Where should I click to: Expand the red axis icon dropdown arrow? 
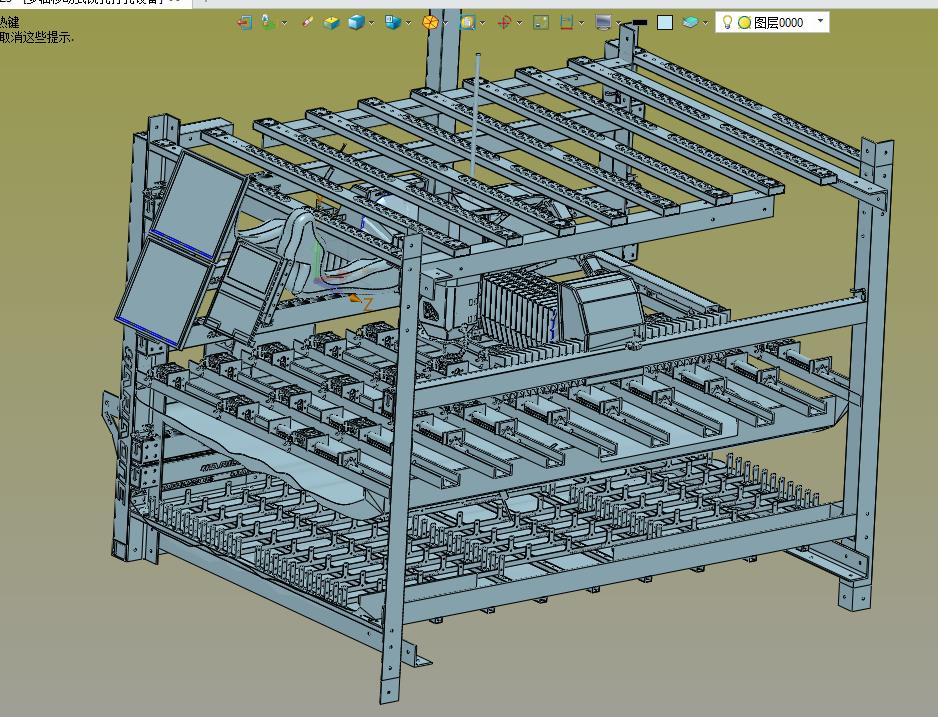pyautogui.click(x=520, y=23)
